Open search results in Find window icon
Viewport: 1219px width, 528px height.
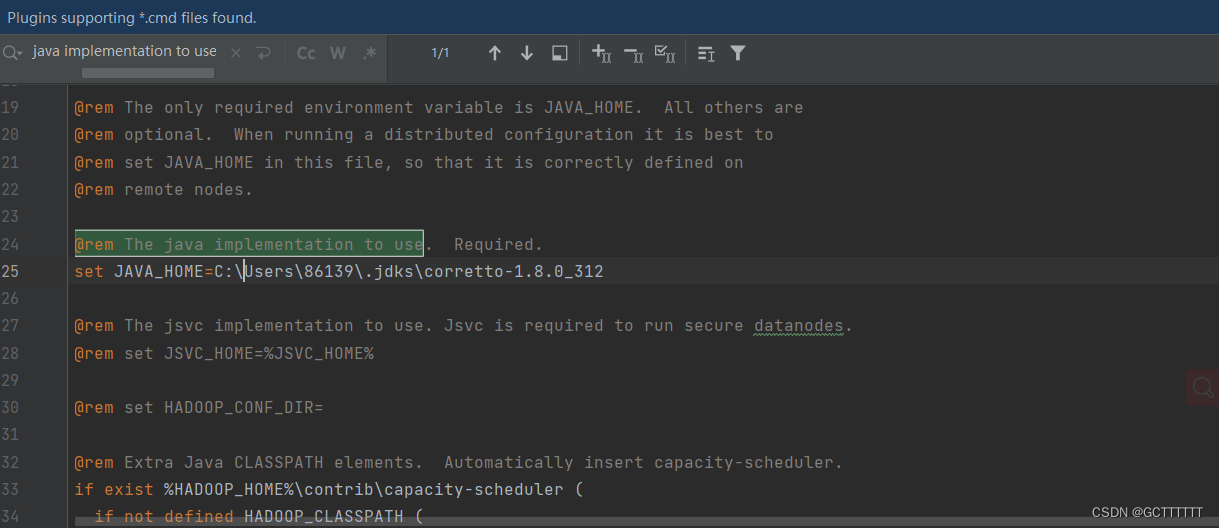tap(560, 53)
